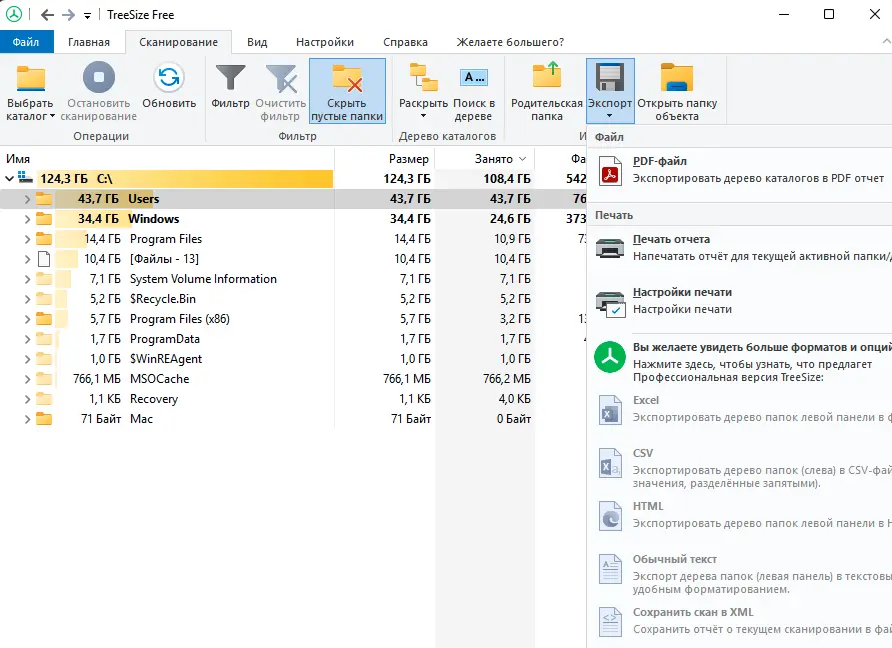Click the Select Directory (Выбрать каталог) folder icon
Screen dimensions: 892x648
[30, 79]
